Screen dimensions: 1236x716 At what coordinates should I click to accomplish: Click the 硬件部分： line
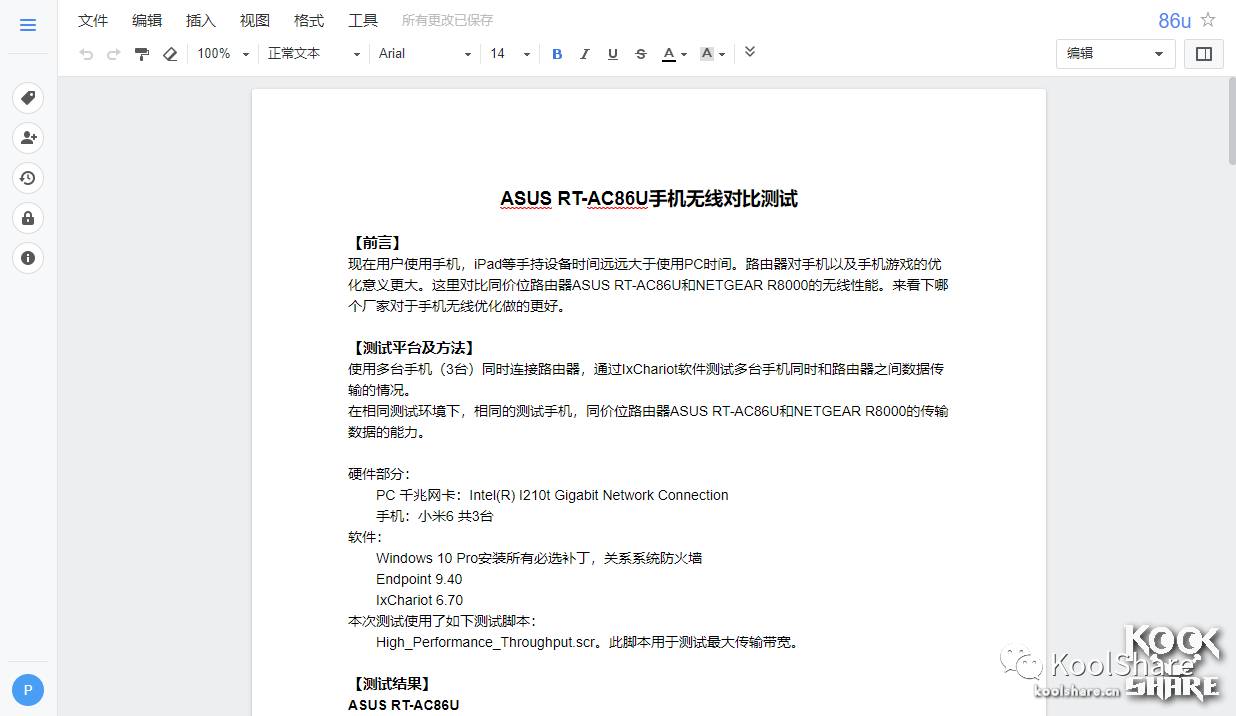pos(378,474)
